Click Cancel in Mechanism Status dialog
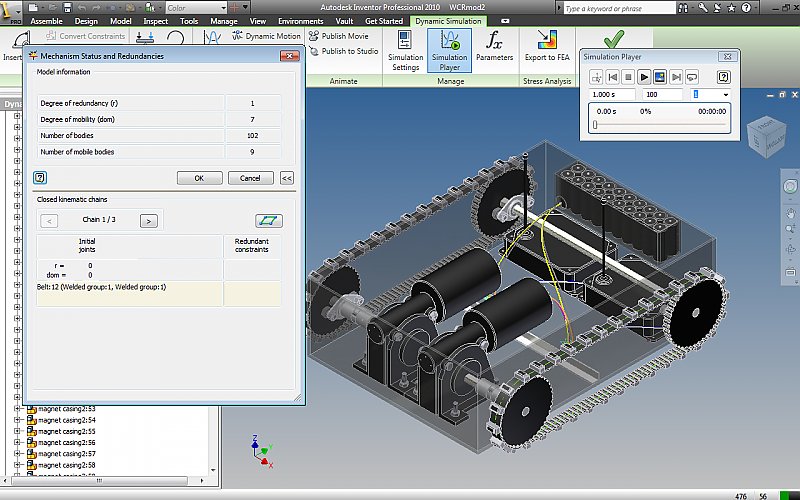 tap(250, 178)
